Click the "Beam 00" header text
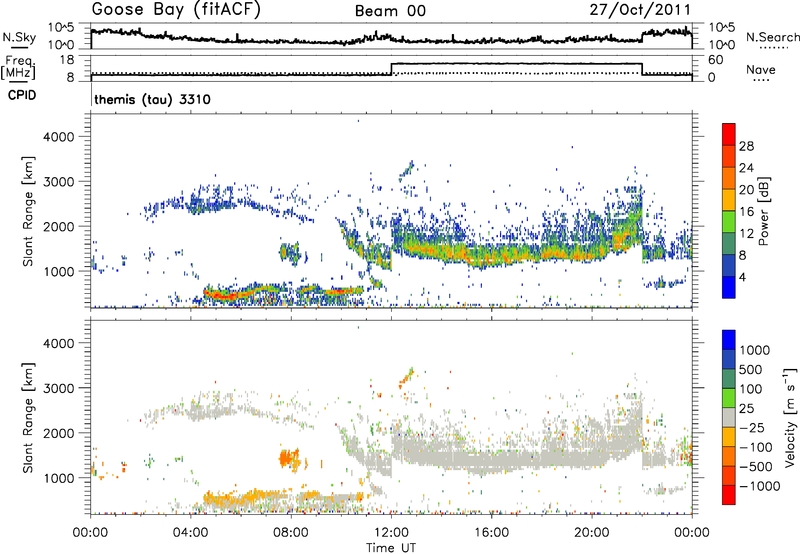Image resolution: width=800 pixels, height=554 pixels. click(x=390, y=11)
